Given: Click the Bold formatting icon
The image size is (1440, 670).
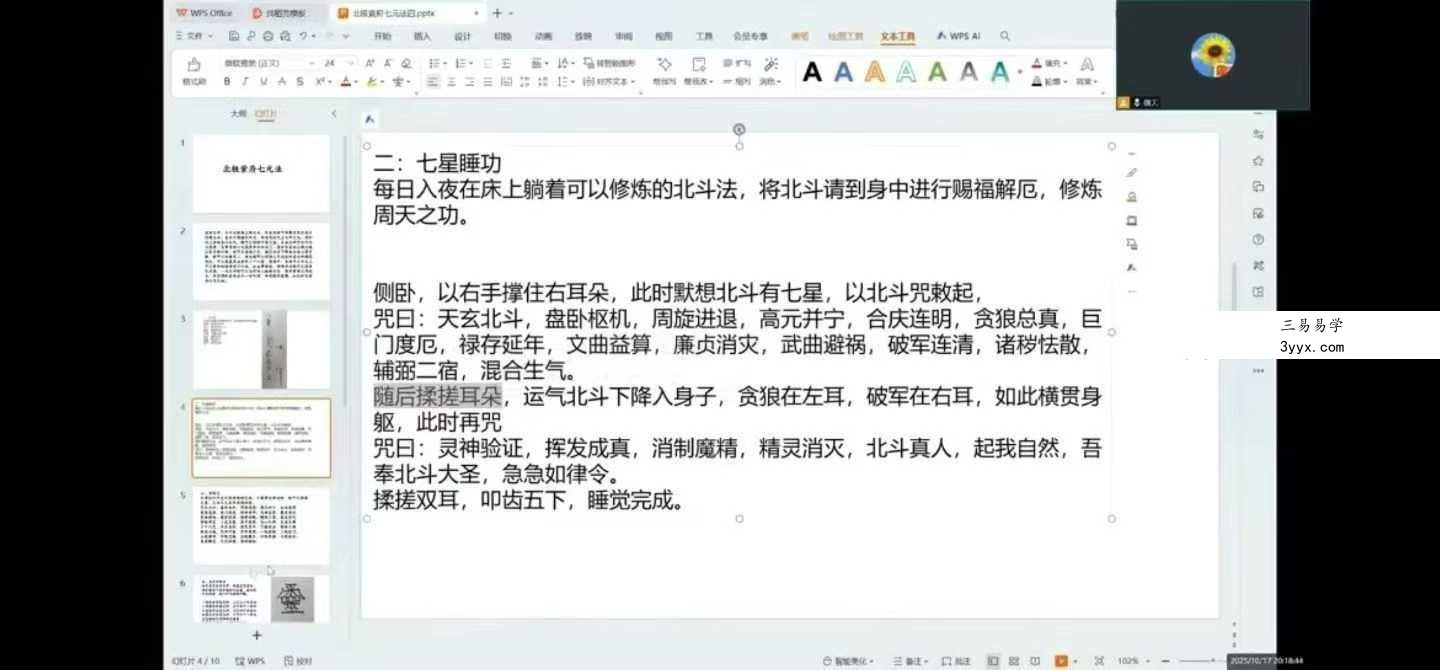Looking at the screenshot, I should tap(227, 82).
